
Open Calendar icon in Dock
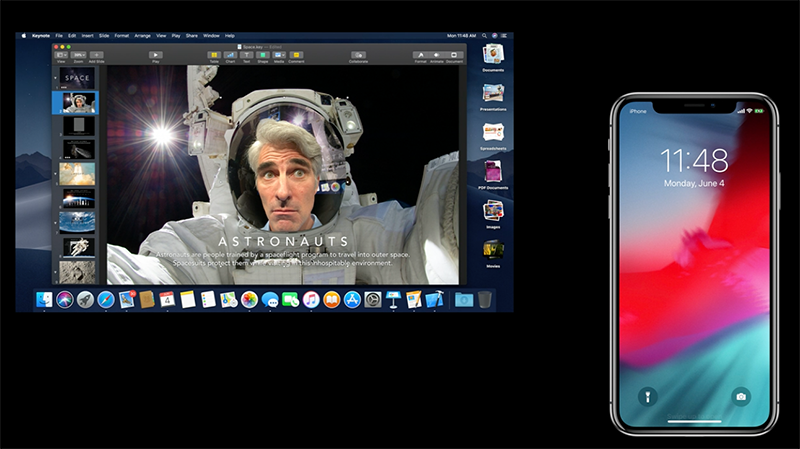[x=167, y=300]
